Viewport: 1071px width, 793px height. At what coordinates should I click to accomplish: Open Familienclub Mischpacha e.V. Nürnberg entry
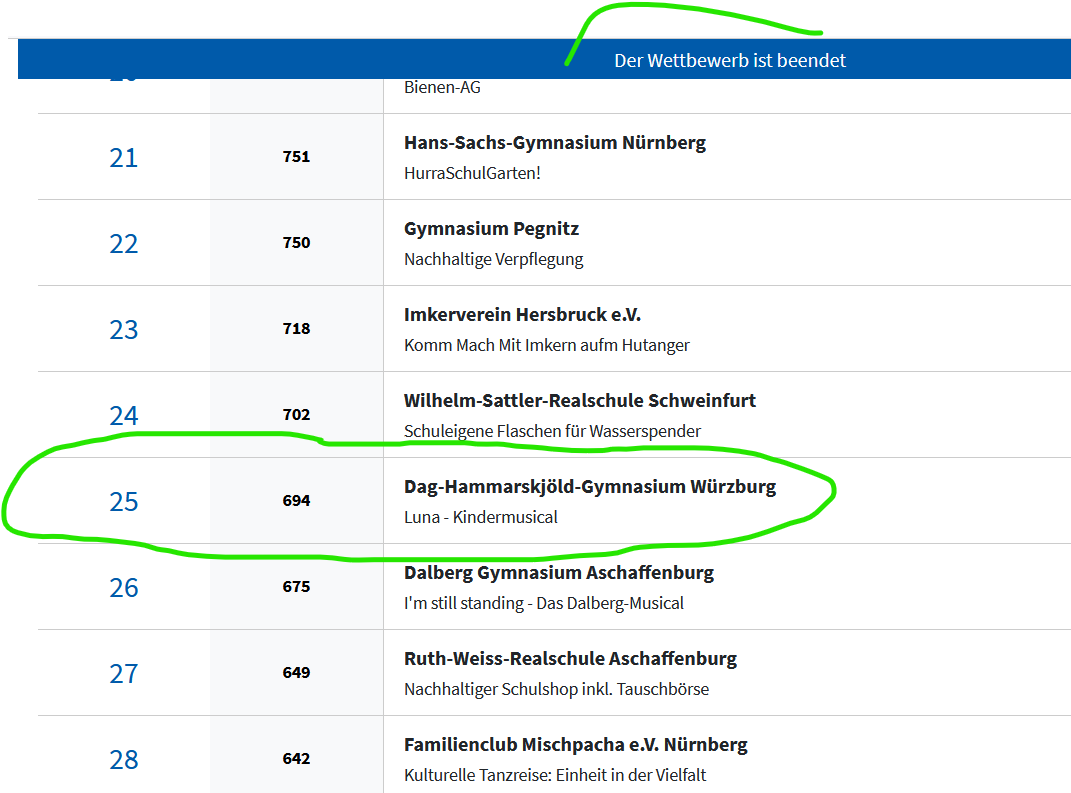point(575,744)
